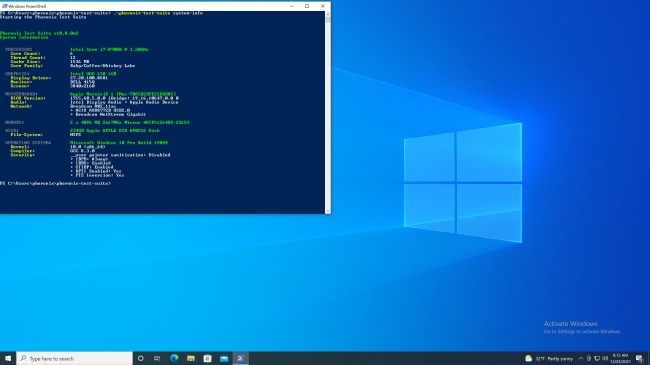
Task: Click the green 'System Information' heading
Action: (x=24, y=37)
